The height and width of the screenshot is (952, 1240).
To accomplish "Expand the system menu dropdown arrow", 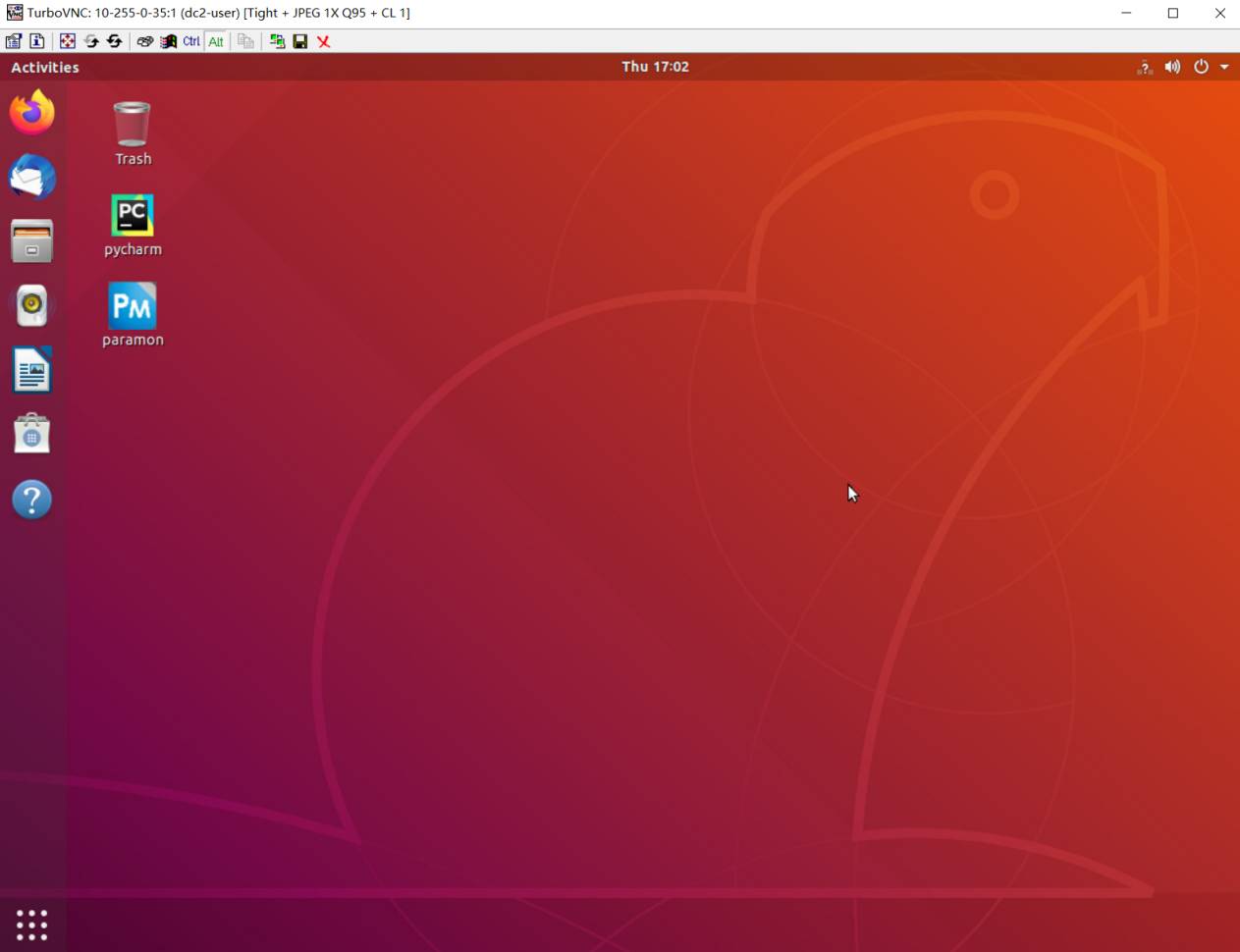I will 1224,67.
